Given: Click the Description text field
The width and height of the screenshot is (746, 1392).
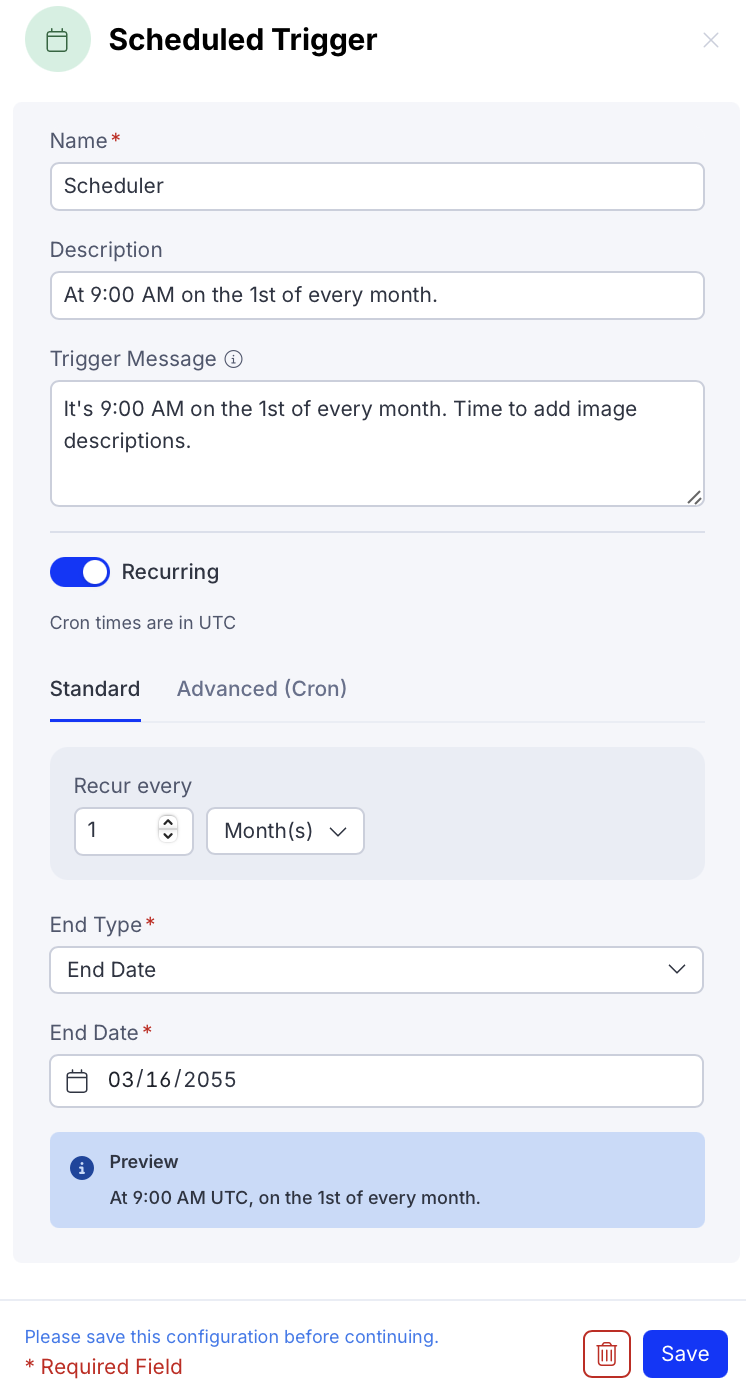Looking at the screenshot, I should click(377, 295).
